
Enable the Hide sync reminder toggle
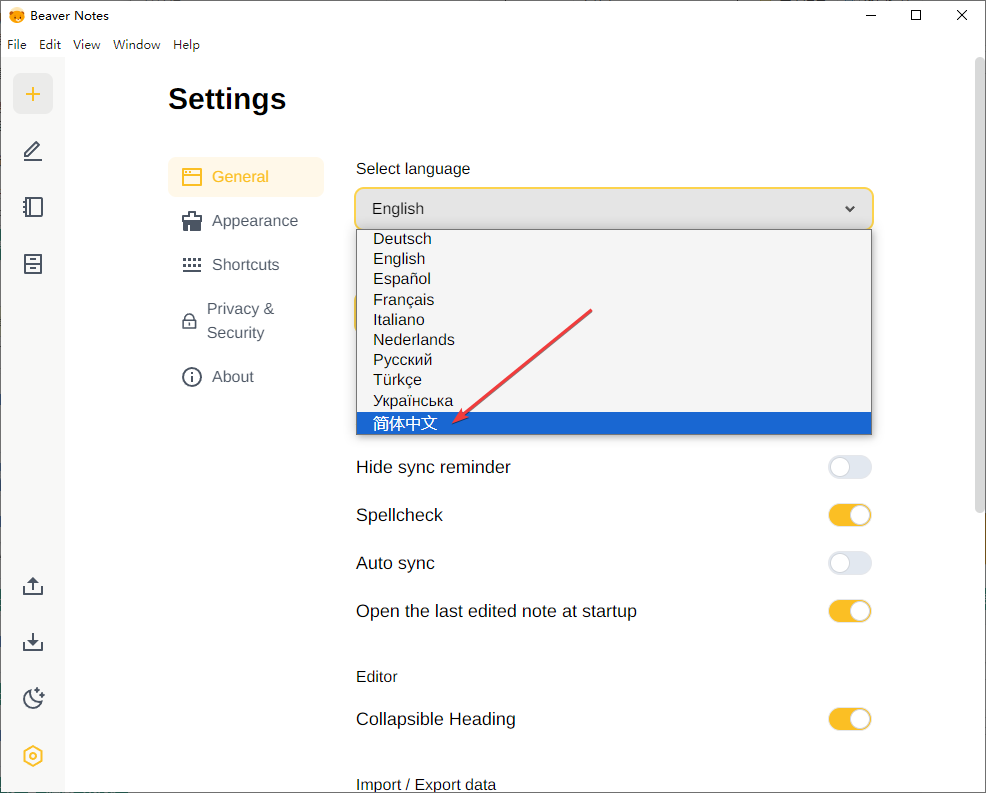tap(849, 467)
